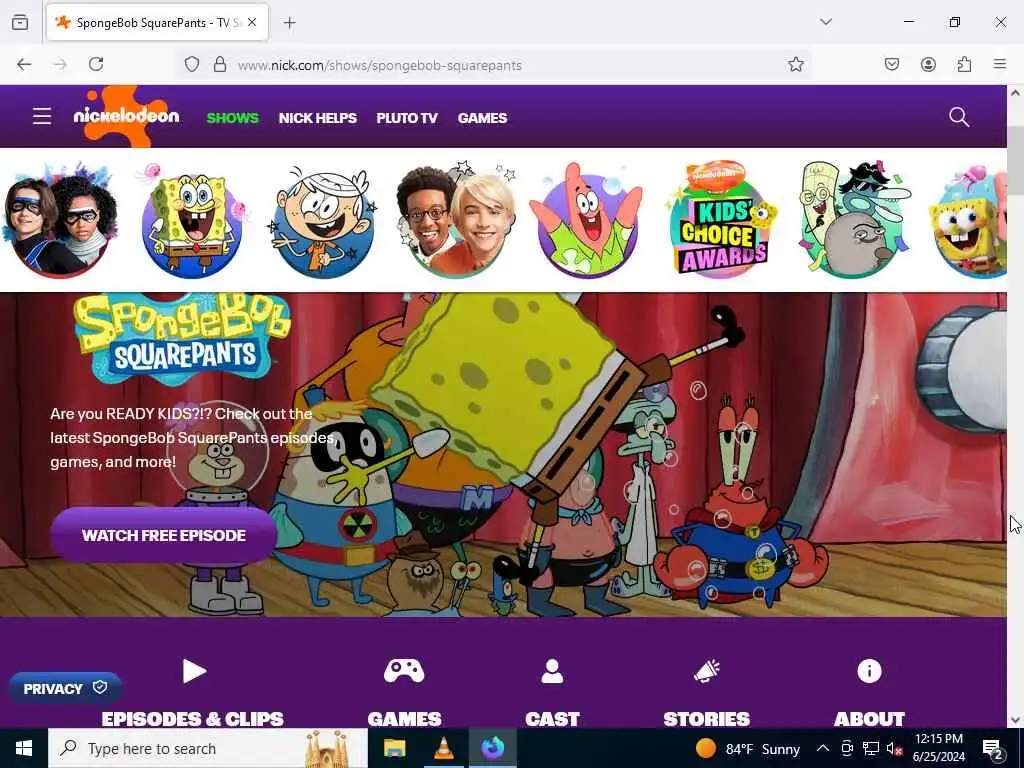The height and width of the screenshot is (768, 1024).
Task: Bookmark this page with the star icon
Action: coord(795,64)
